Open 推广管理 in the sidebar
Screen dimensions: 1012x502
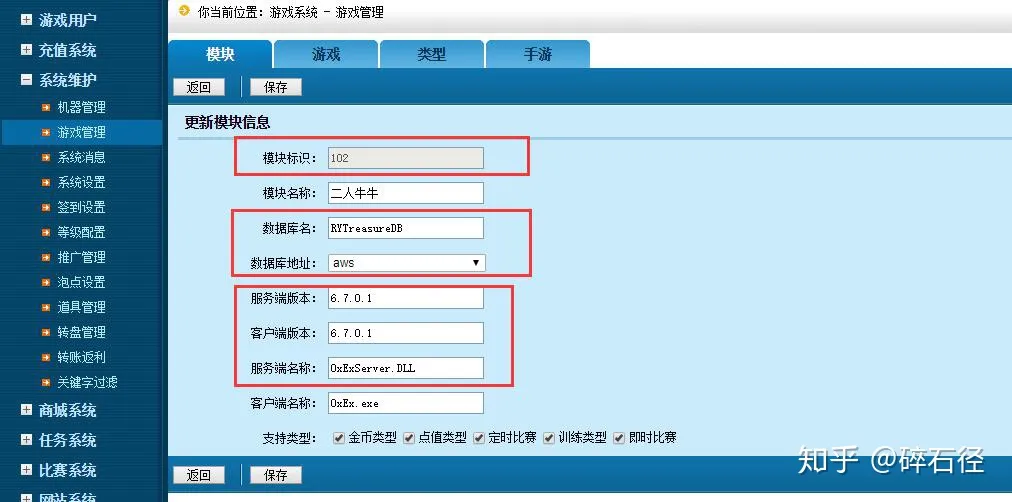click(81, 257)
